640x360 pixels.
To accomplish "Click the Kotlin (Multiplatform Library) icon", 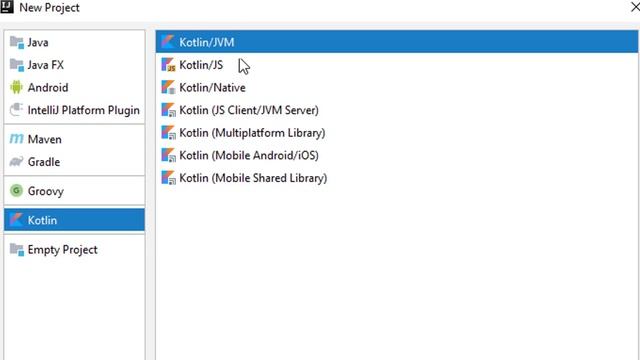I will coord(168,133).
